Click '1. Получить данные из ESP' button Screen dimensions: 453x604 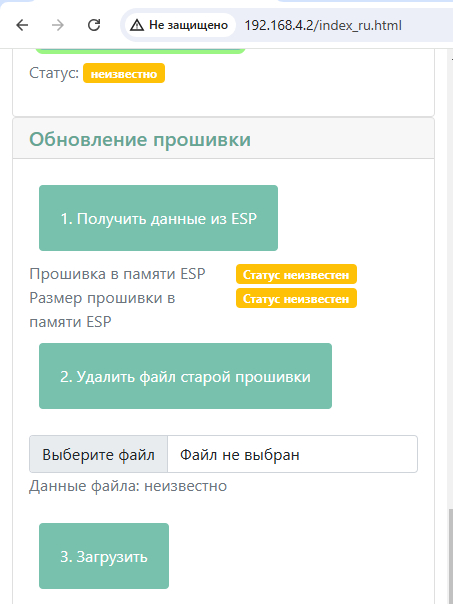(158, 218)
